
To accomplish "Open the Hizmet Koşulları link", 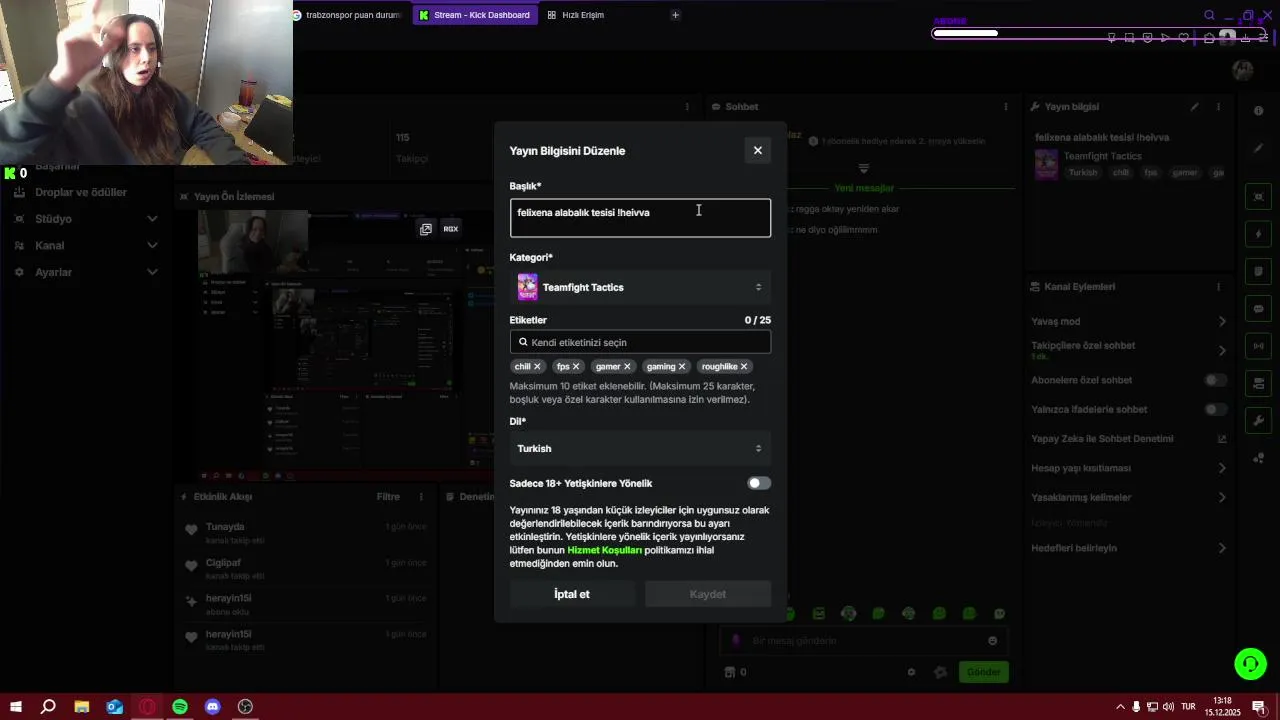I will pyautogui.click(x=604, y=550).
